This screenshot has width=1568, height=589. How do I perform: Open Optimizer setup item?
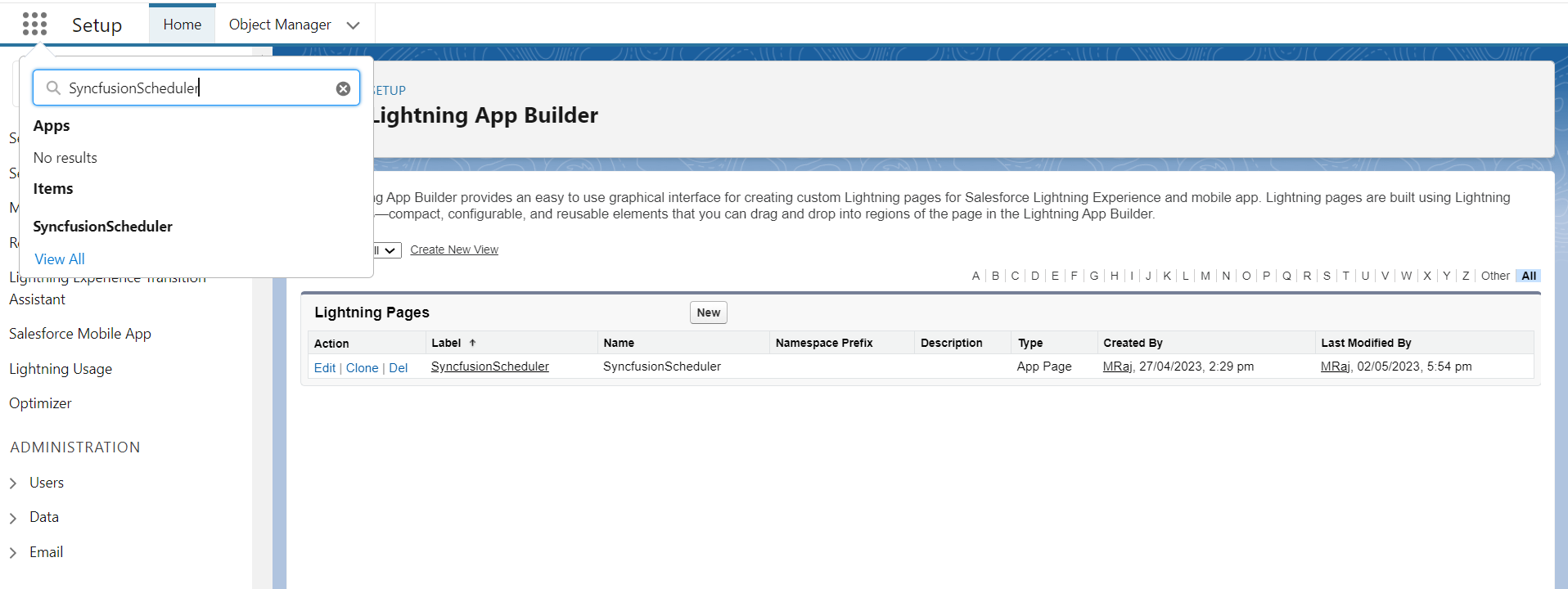pos(40,403)
